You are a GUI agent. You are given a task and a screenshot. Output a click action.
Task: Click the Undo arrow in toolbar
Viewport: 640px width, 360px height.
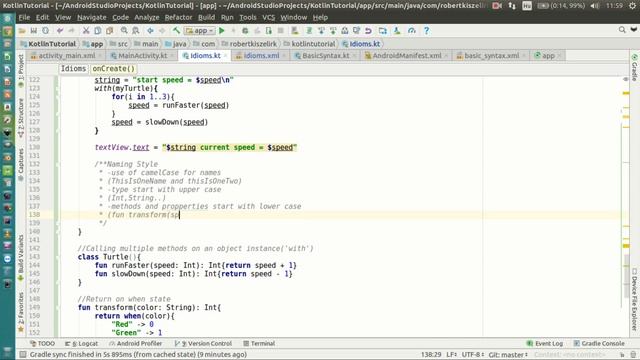pos(60,31)
